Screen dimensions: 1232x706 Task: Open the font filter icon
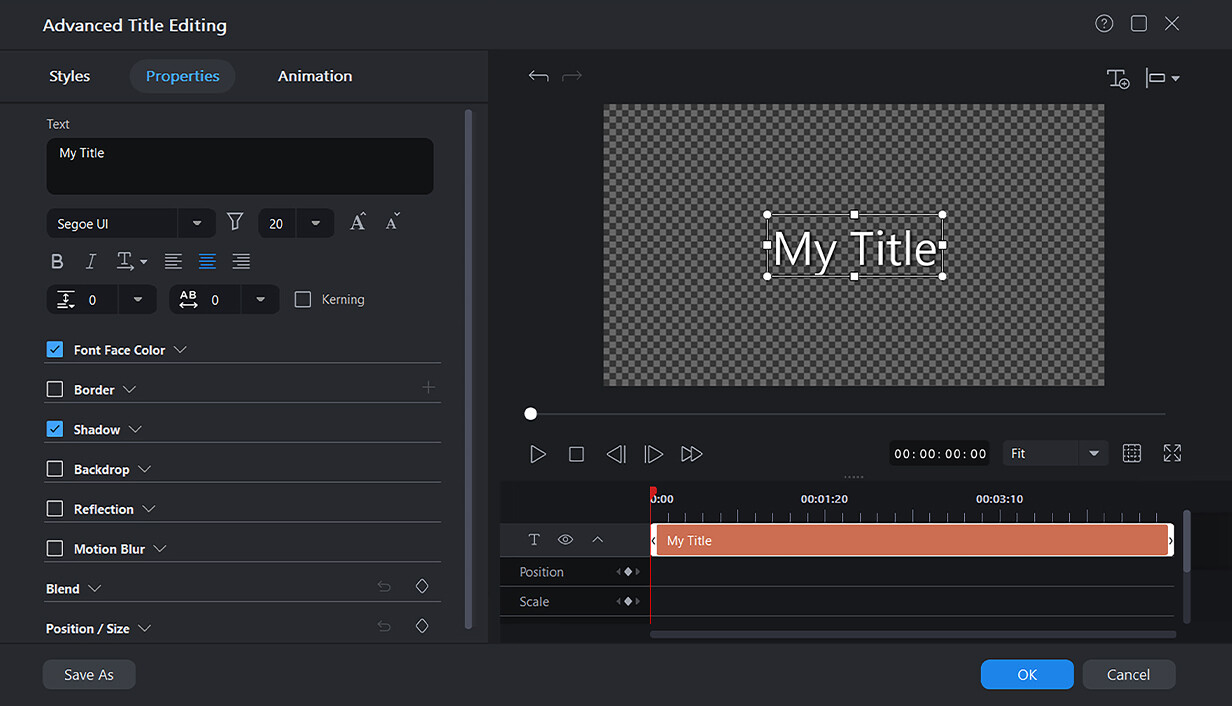tap(234, 222)
